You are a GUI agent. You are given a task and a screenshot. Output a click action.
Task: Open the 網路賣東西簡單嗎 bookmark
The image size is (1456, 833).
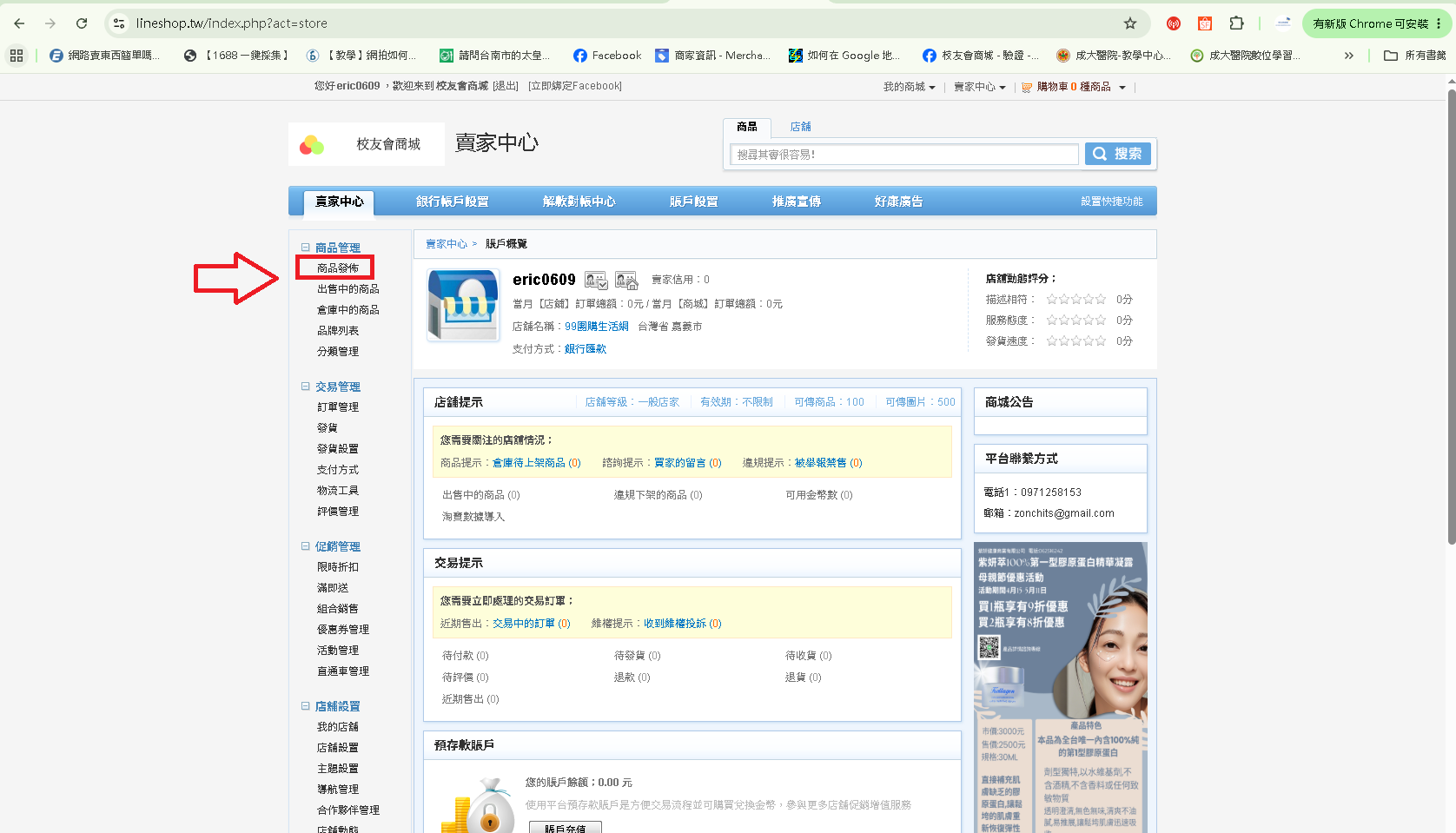click(x=104, y=56)
